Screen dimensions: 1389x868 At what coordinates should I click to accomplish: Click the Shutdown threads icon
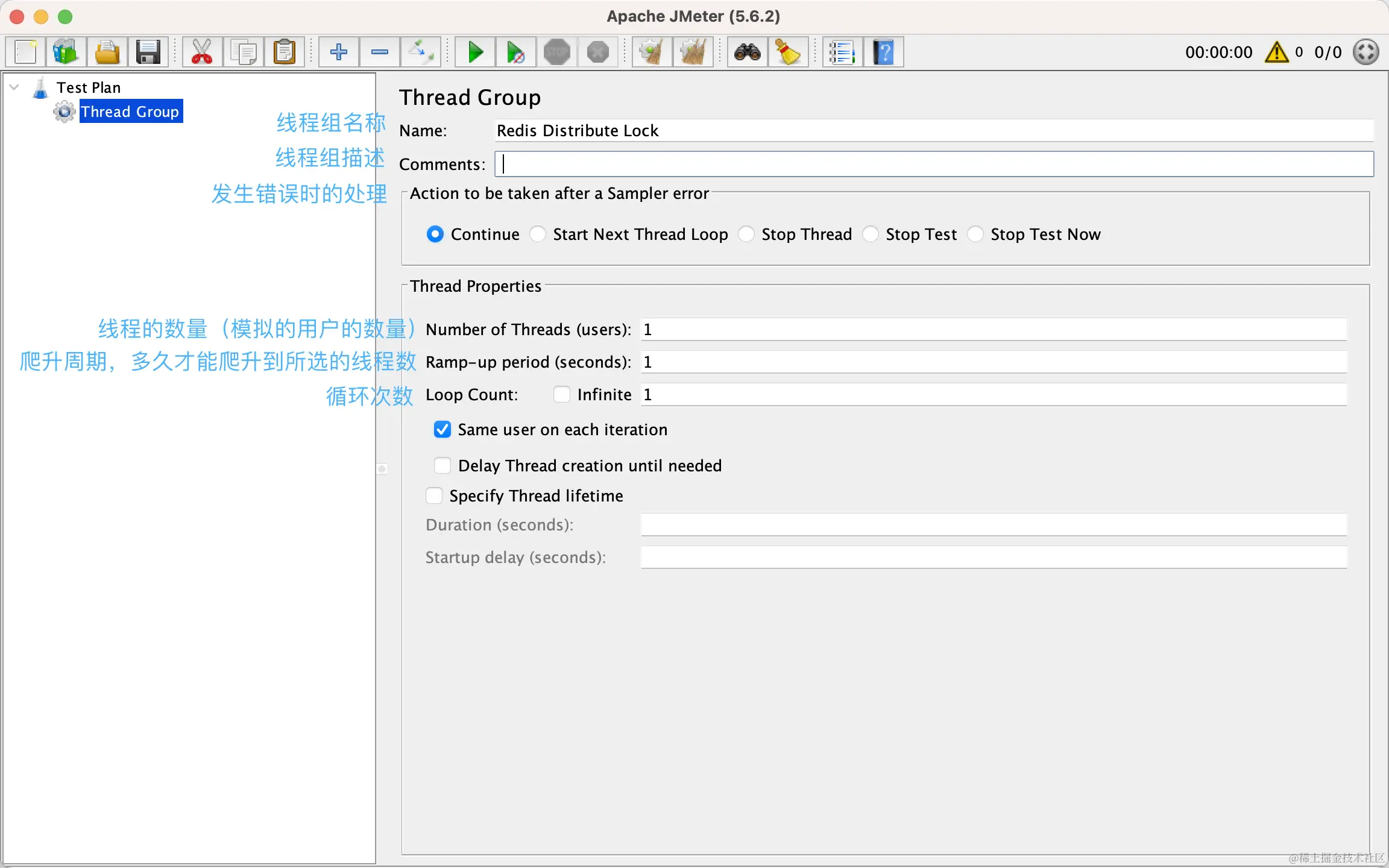[598, 52]
